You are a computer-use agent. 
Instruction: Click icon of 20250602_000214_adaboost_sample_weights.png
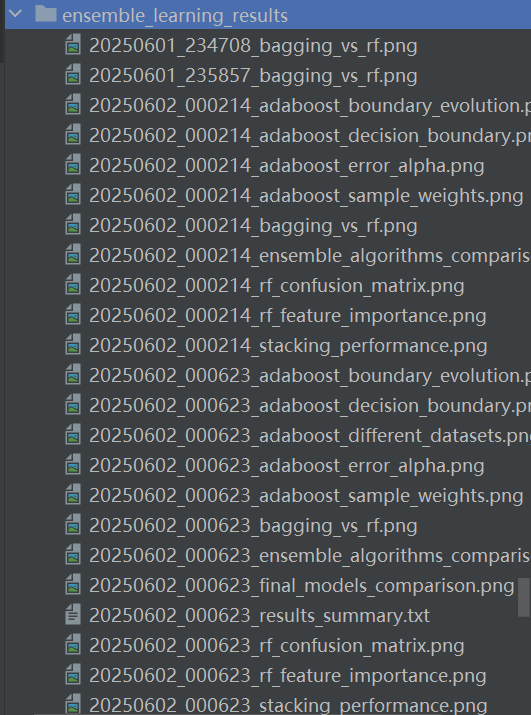click(73, 195)
